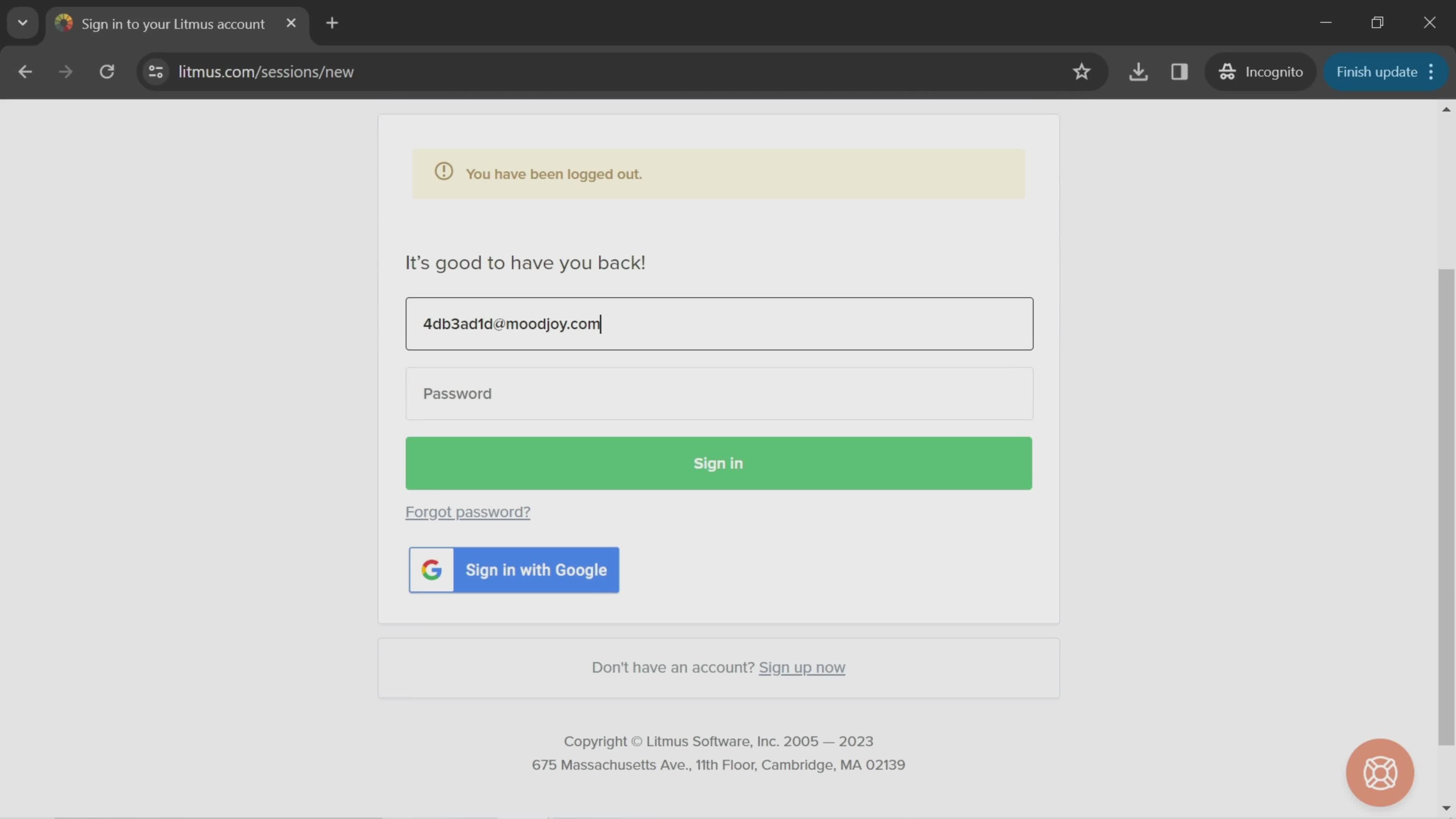Viewport: 1456px width, 819px height.
Task: Open the browser downloads icon
Action: tap(1138, 72)
